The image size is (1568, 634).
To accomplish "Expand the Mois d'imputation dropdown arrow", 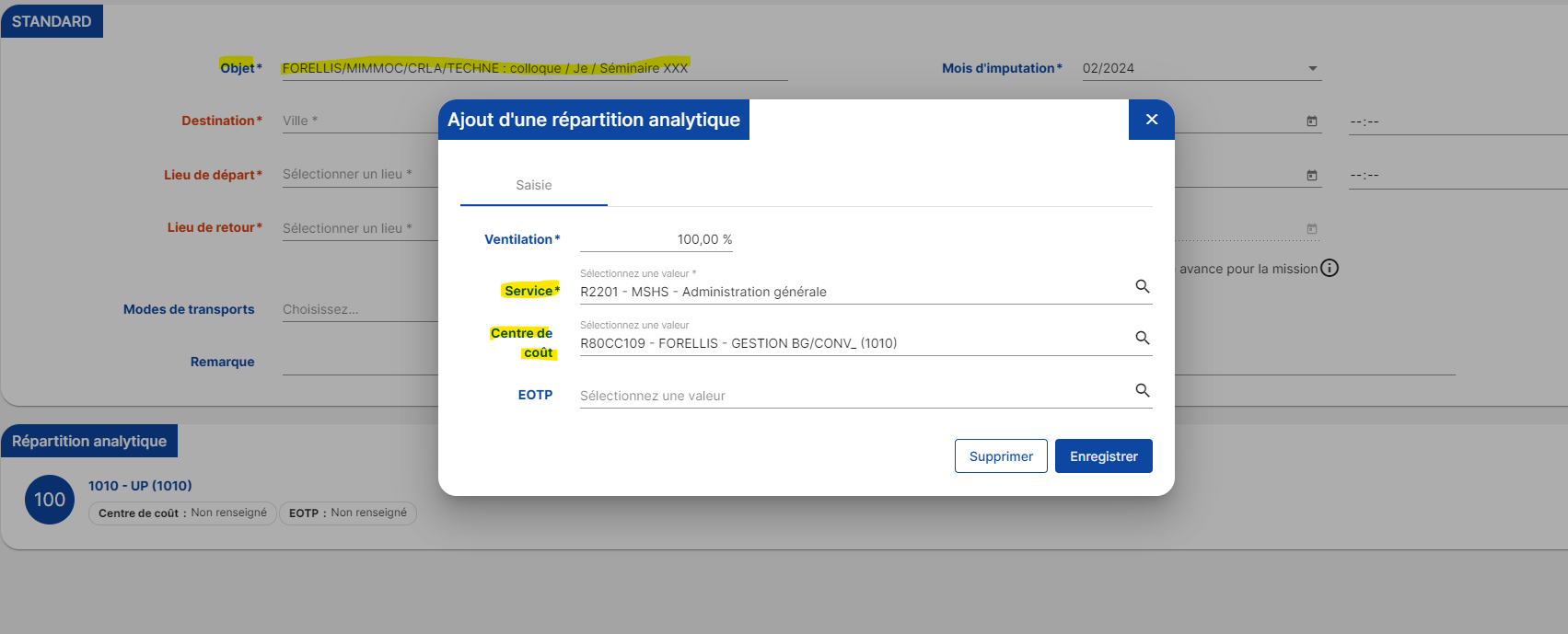I will 1312,69.
